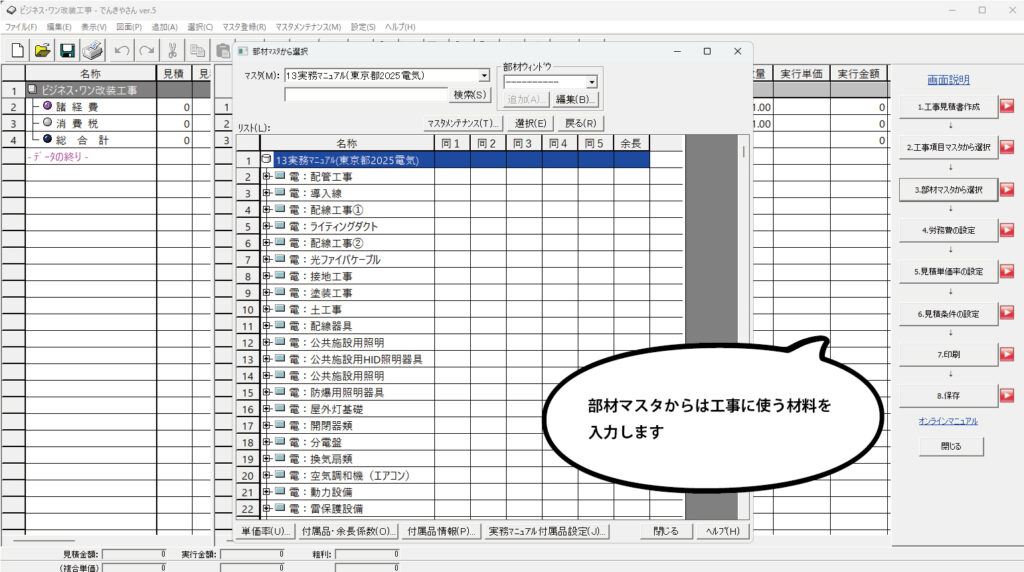Open the マスタメンテナンス(M) menu

308,27
